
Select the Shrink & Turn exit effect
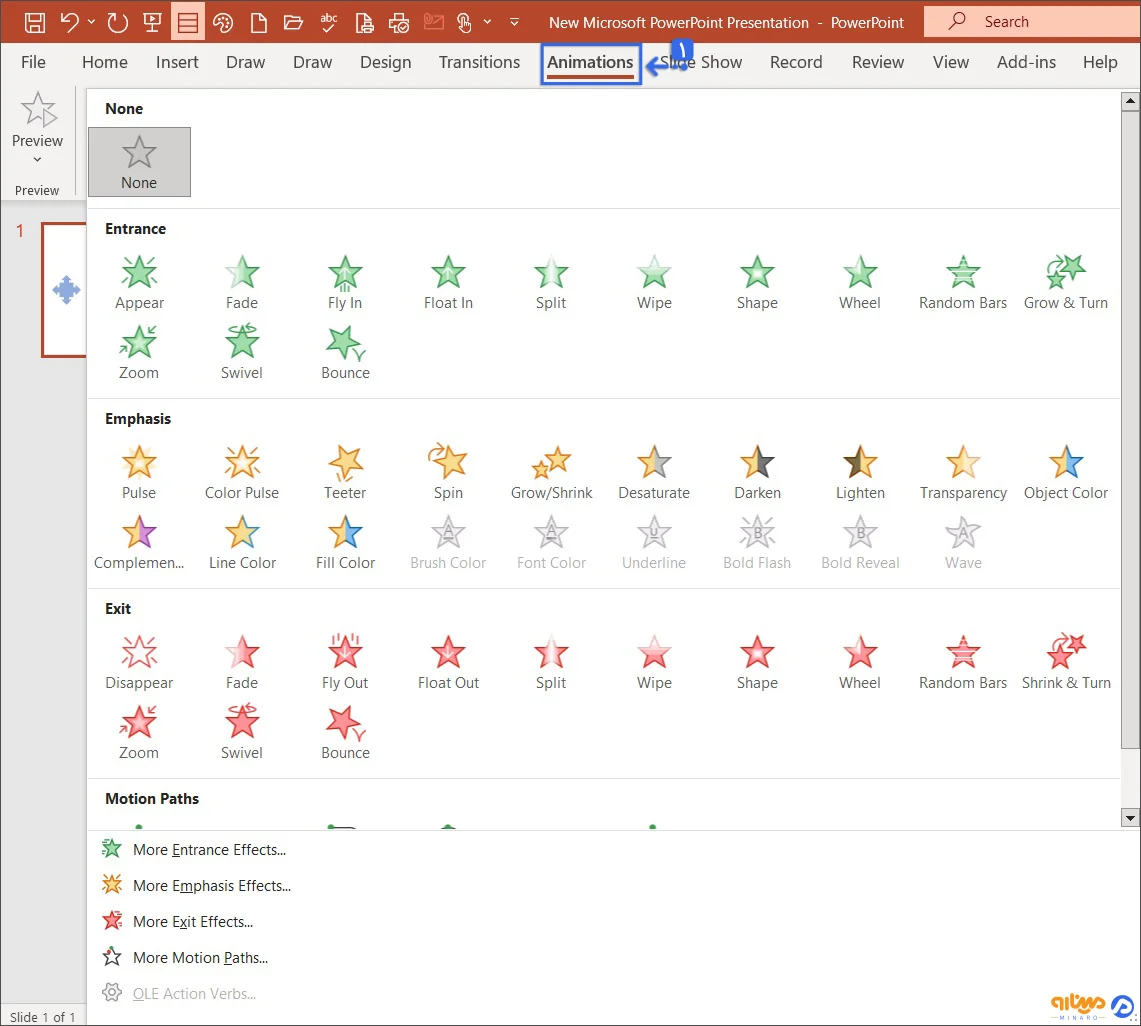1065,663
